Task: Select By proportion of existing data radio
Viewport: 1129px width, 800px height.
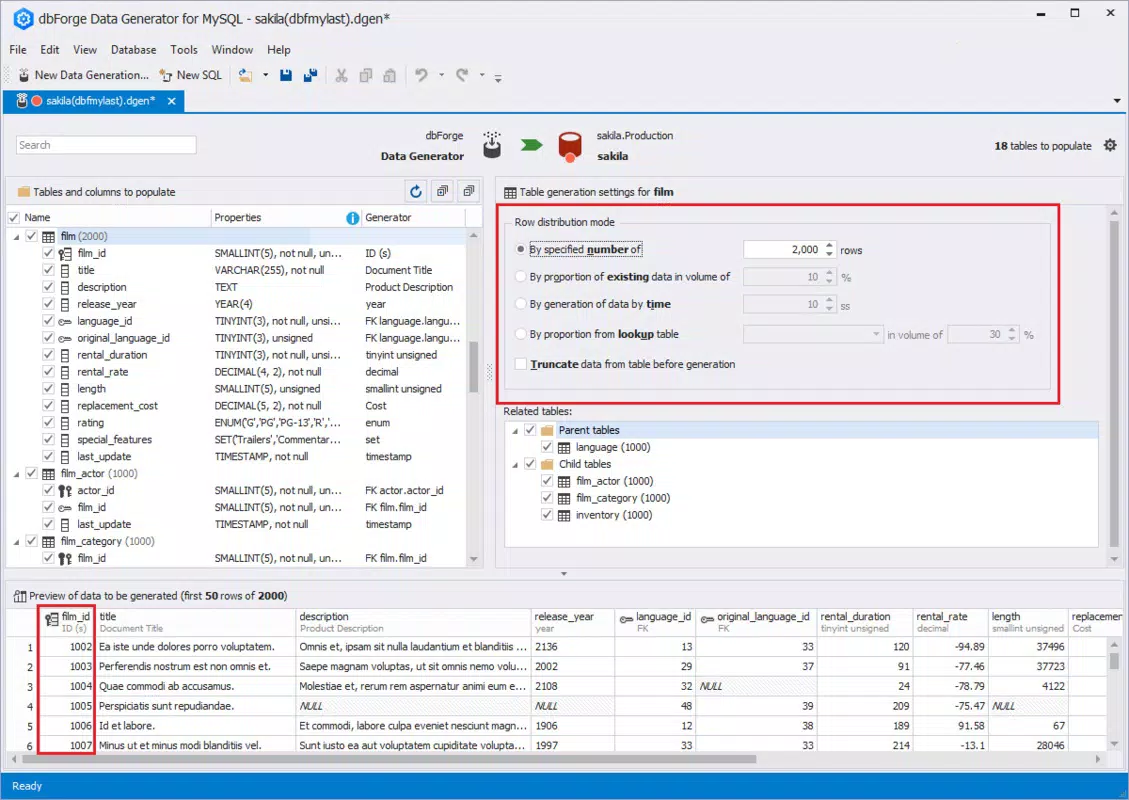Action: point(521,277)
